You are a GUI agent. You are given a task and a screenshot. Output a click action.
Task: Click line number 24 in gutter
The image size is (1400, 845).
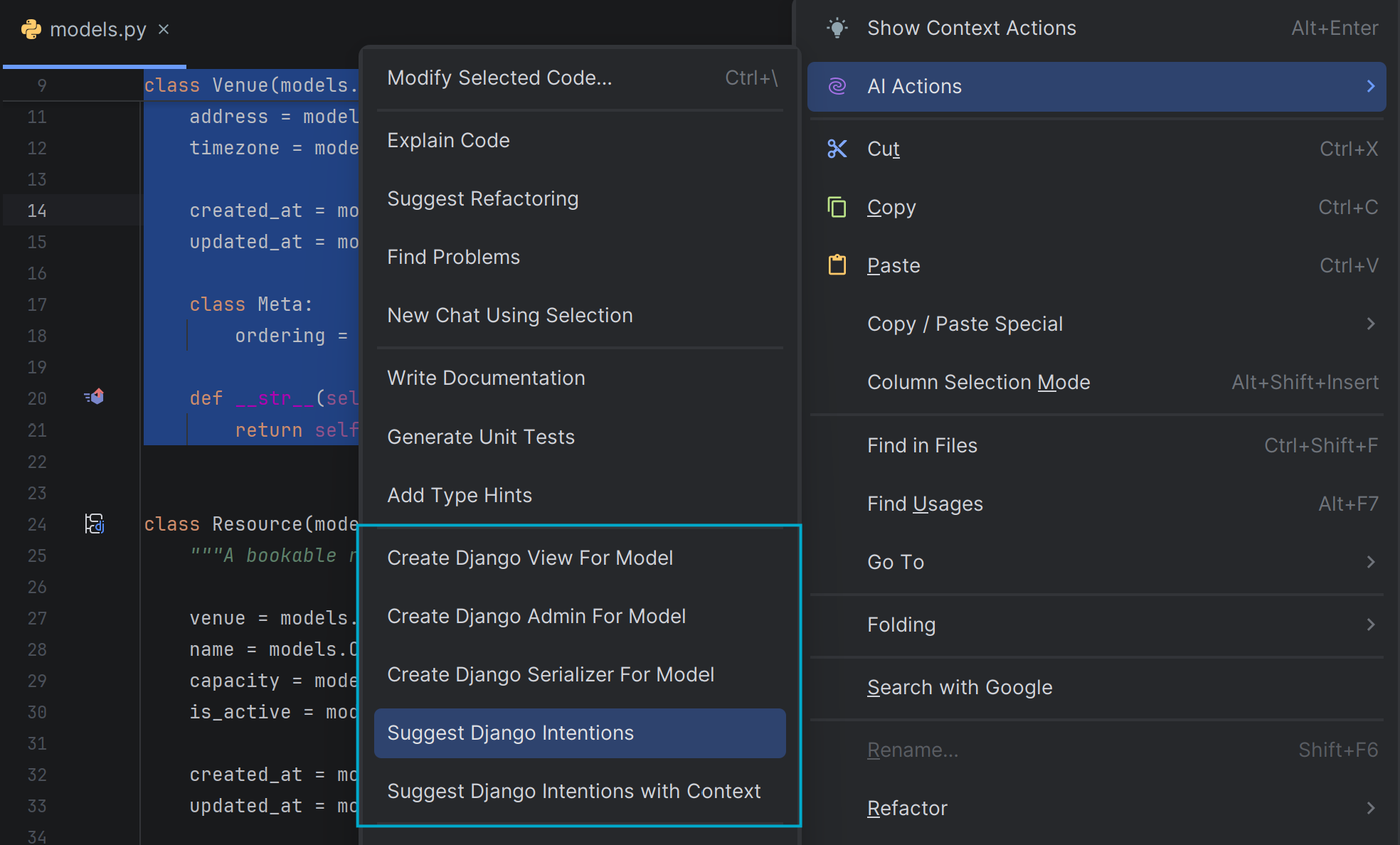pyautogui.click(x=37, y=524)
